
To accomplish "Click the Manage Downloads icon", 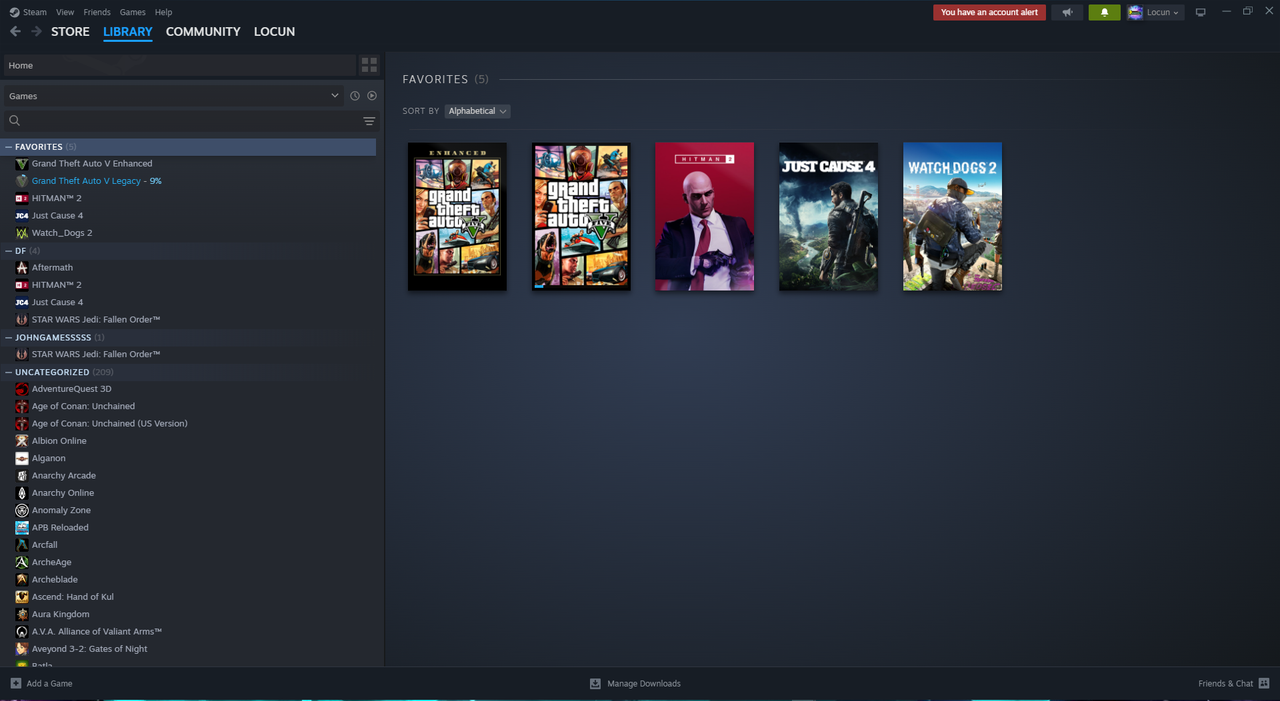I will [x=595, y=683].
